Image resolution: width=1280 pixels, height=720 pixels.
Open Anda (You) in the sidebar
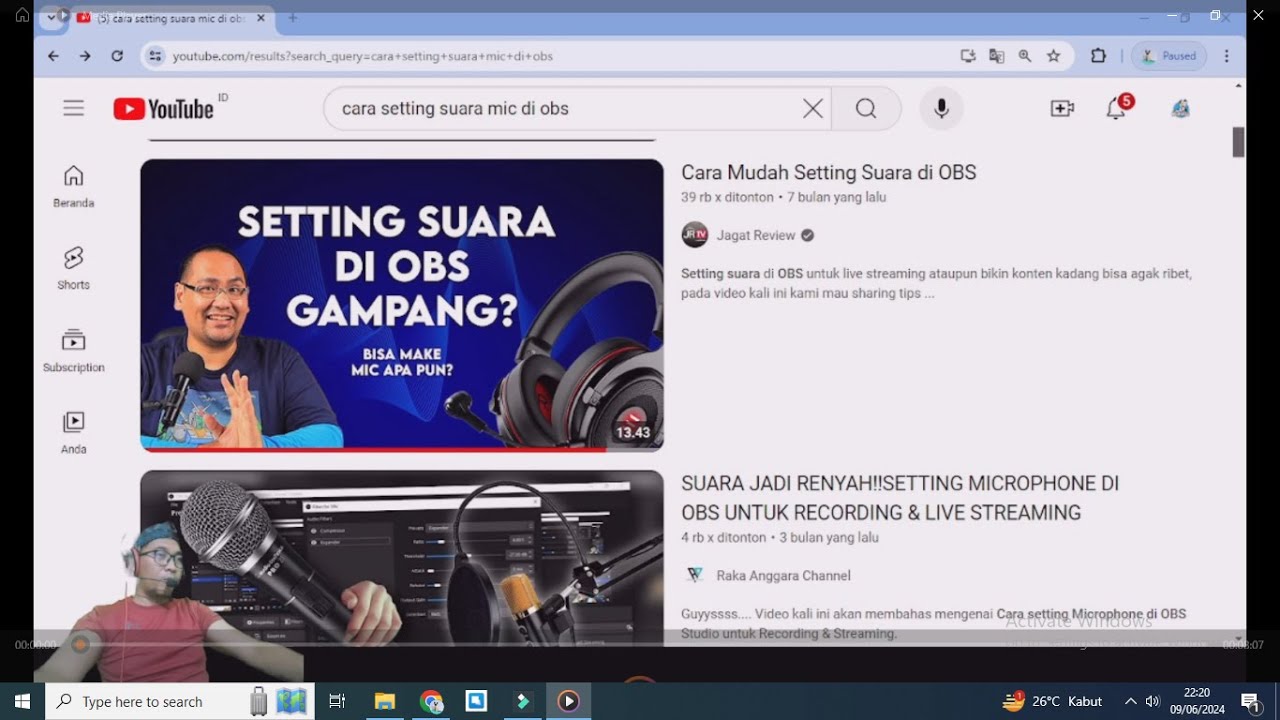point(73,432)
